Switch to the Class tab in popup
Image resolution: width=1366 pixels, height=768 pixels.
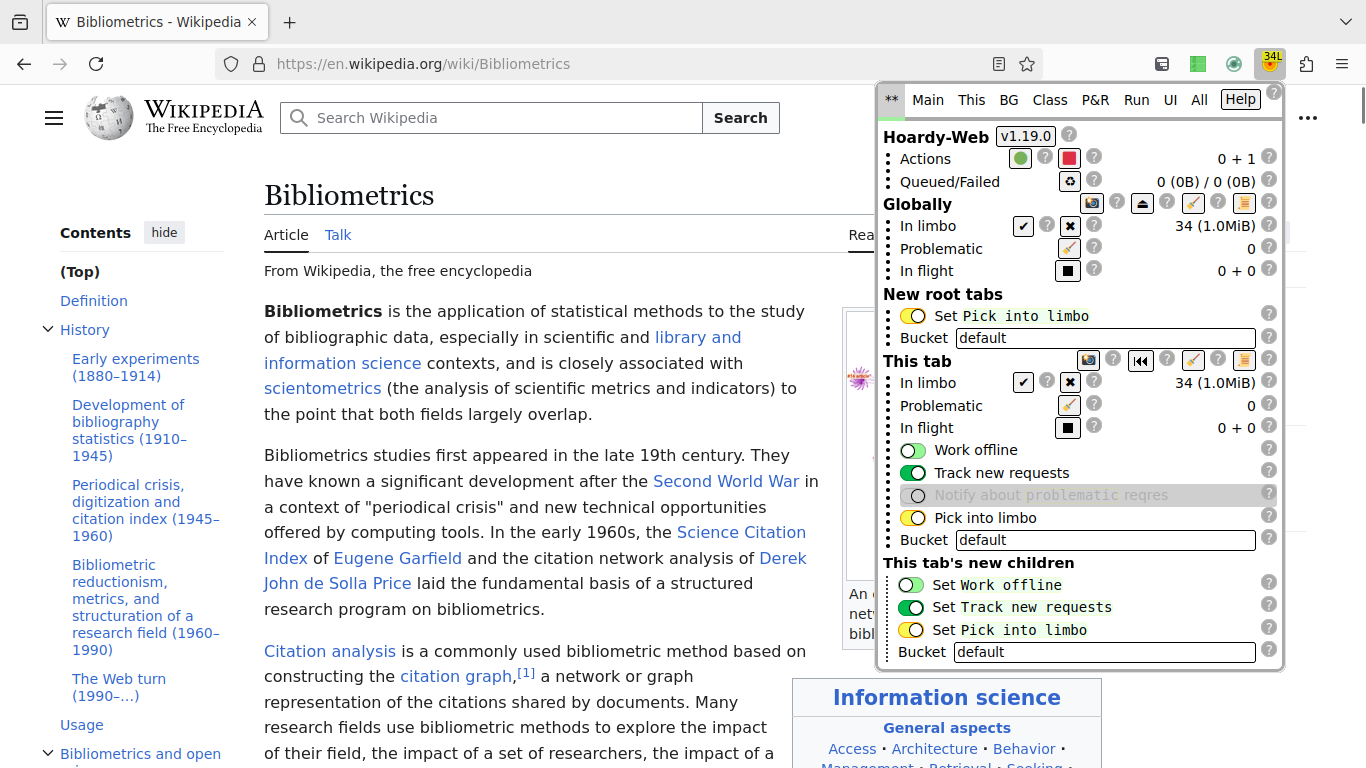[x=1050, y=100]
